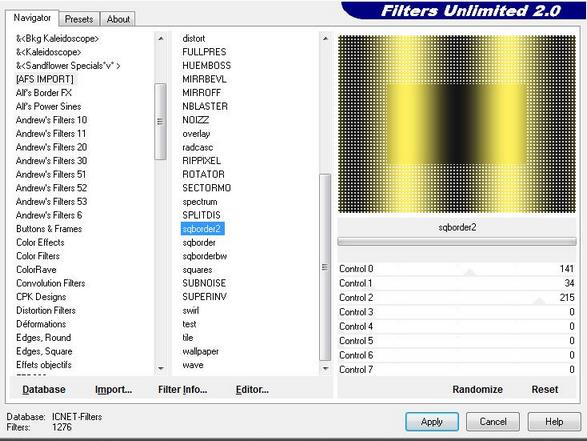The image size is (587, 441).
Task: Click the Randomize button
Action: [477, 389]
